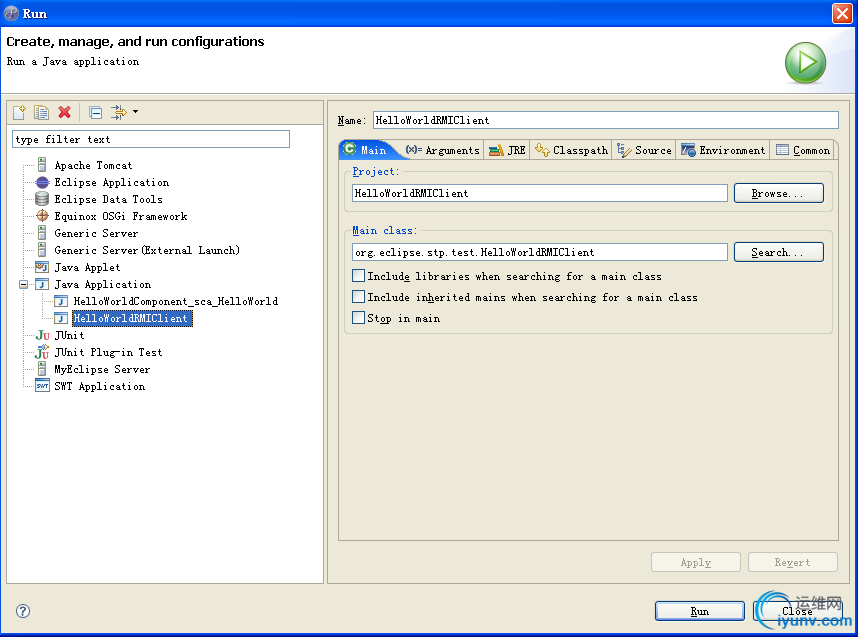Toggle the Stop in main checkbox

coord(358,317)
